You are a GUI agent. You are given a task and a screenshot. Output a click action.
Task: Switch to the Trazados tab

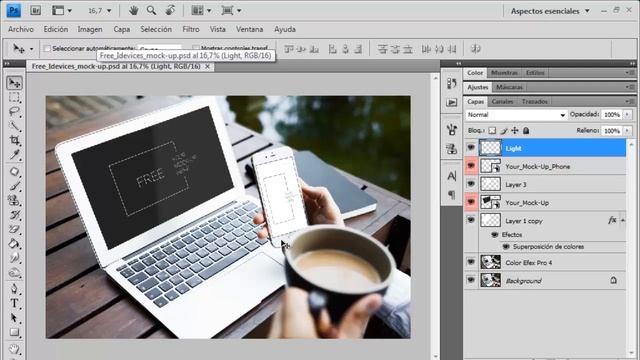(535, 101)
